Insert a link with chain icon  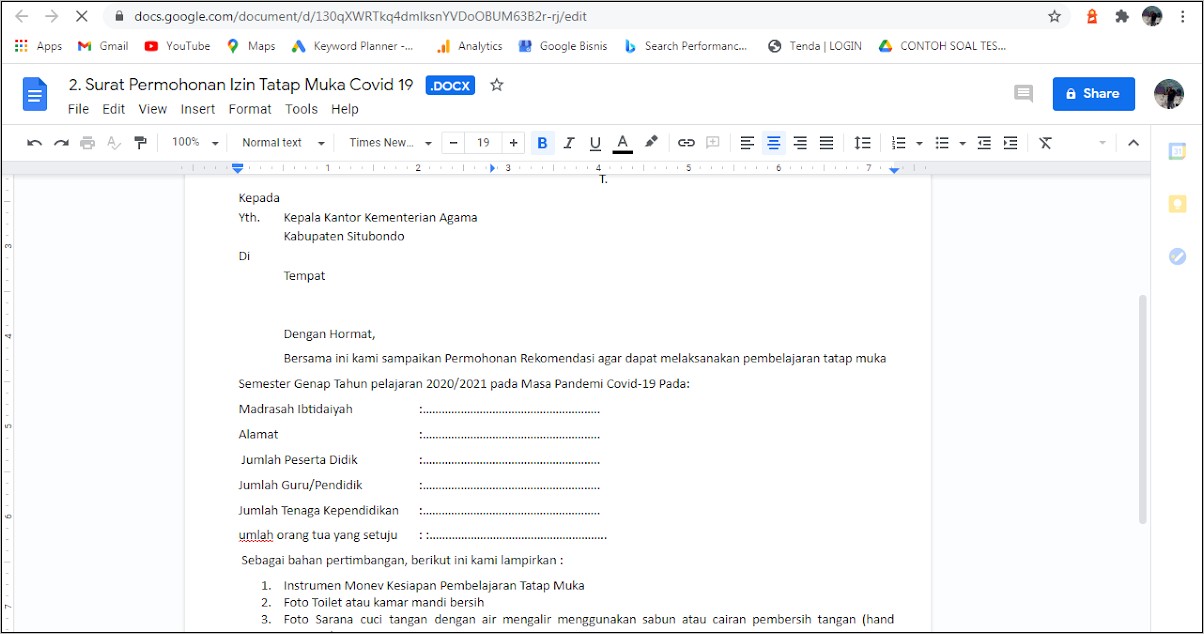(686, 143)
